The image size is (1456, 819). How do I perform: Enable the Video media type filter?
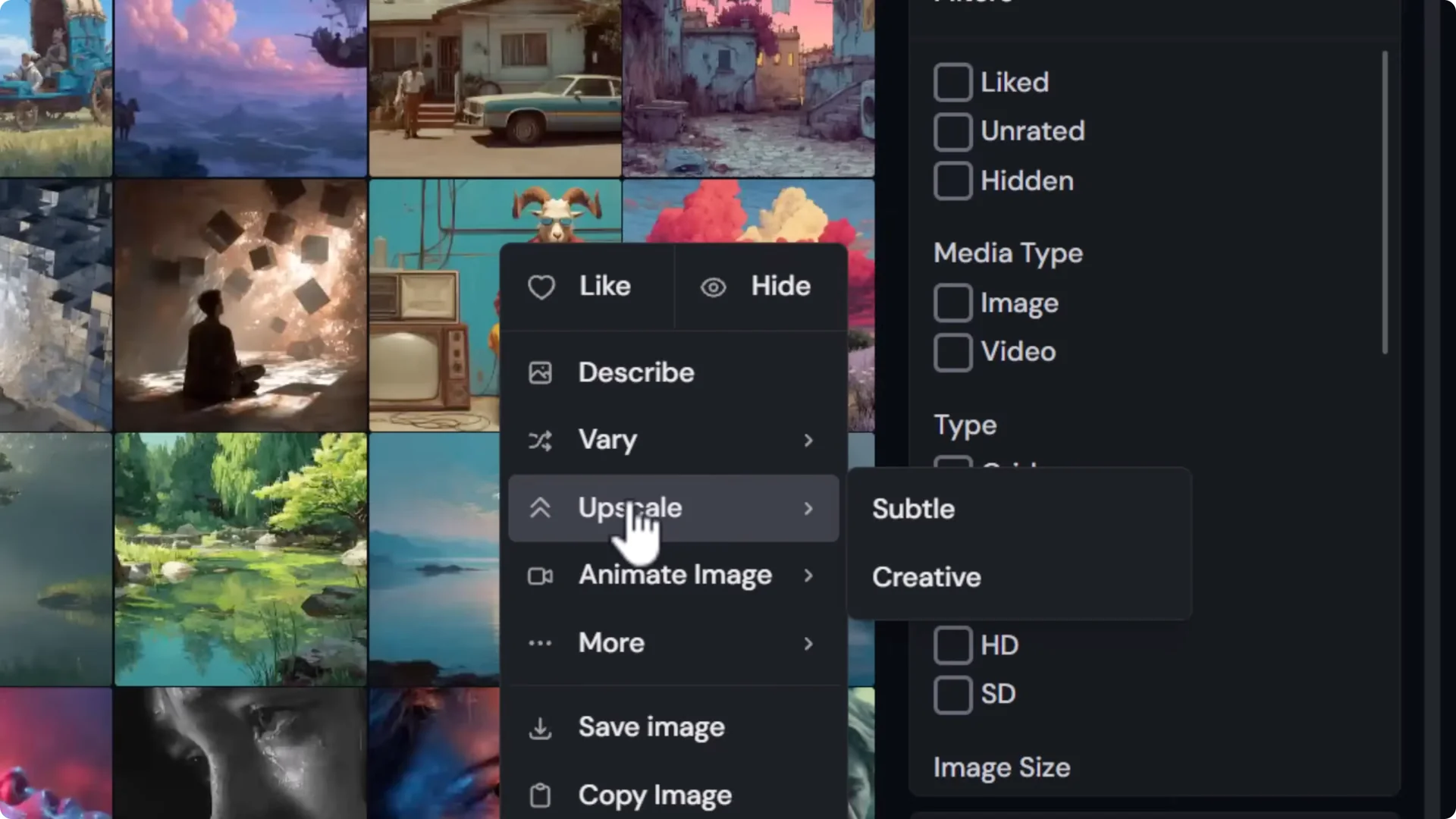coord(952,352)
